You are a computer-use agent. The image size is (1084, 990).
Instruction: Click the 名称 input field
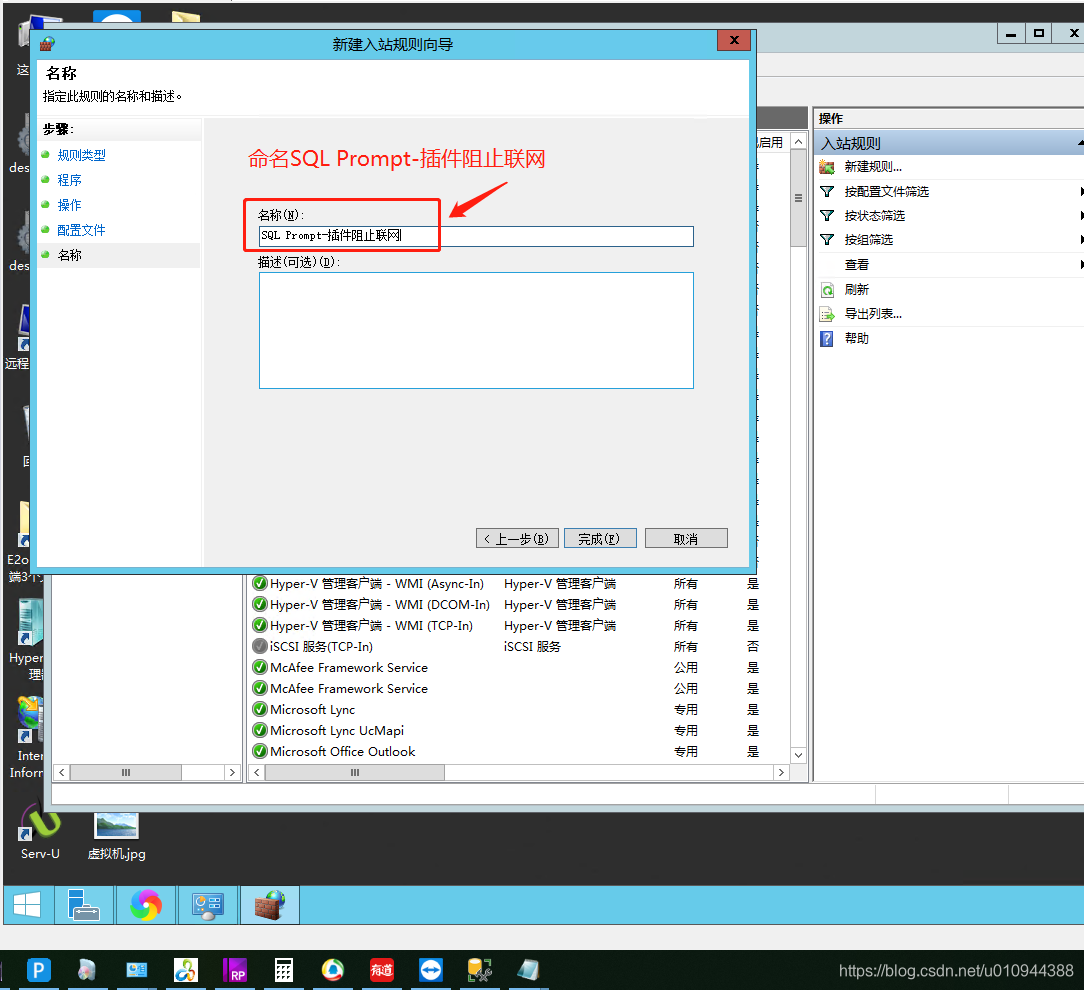point(476,236)
